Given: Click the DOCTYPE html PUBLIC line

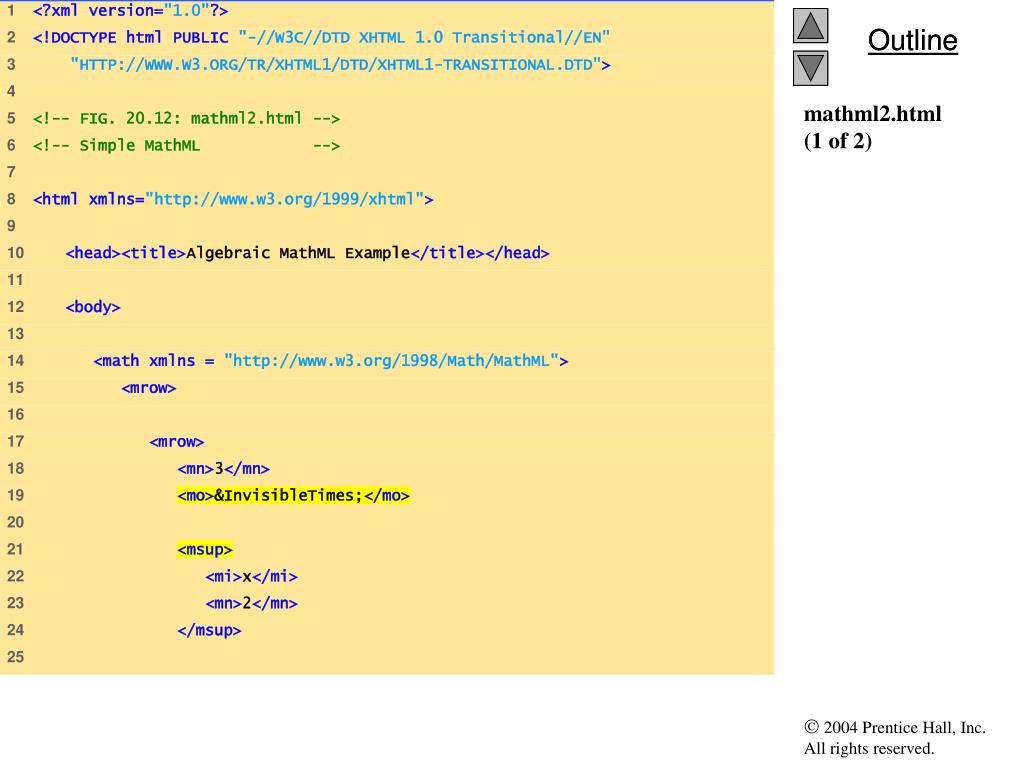Looking at the screenshot, I should [321, 38].
